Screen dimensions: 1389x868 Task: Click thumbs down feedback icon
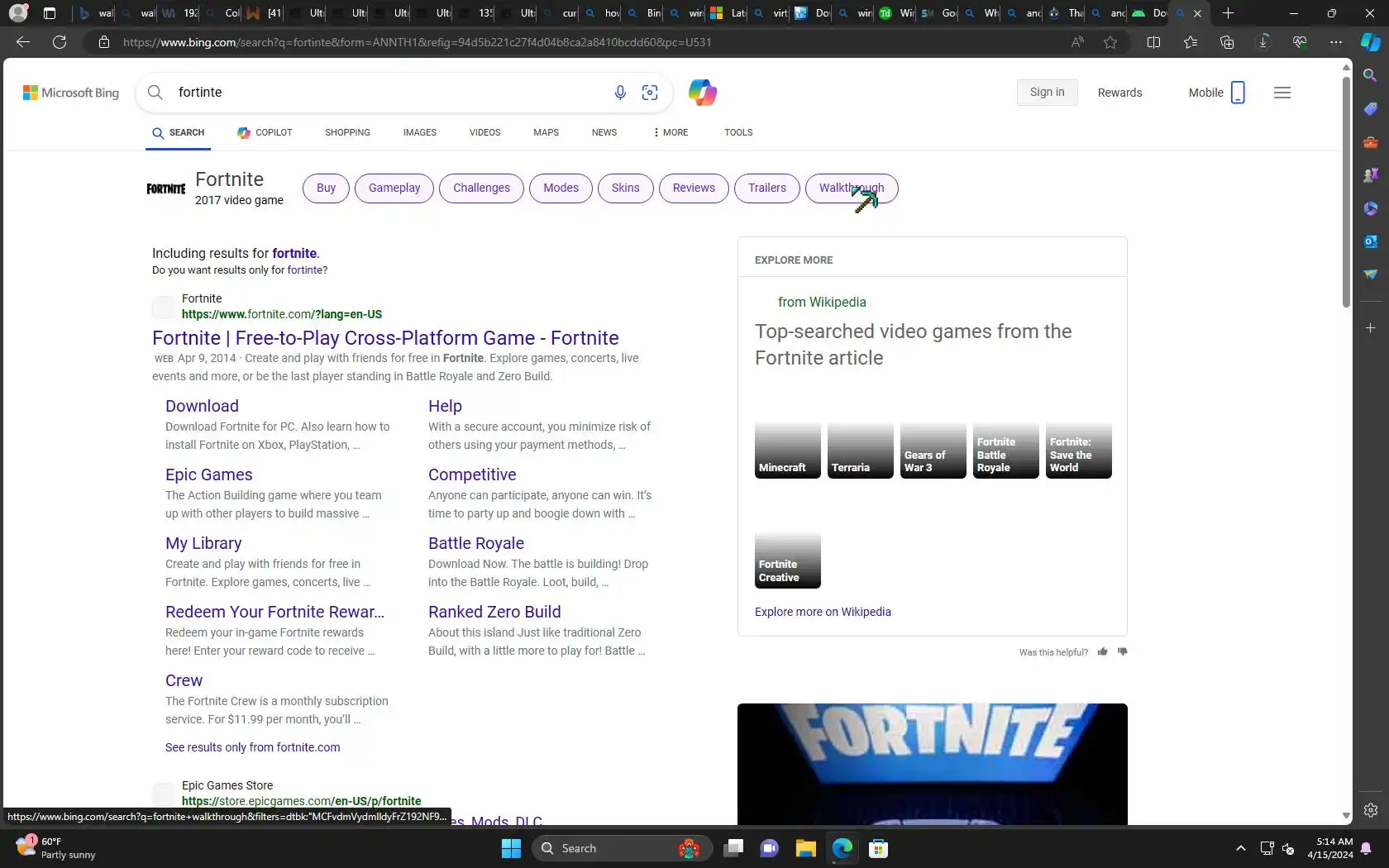(x=1123, y=651)
